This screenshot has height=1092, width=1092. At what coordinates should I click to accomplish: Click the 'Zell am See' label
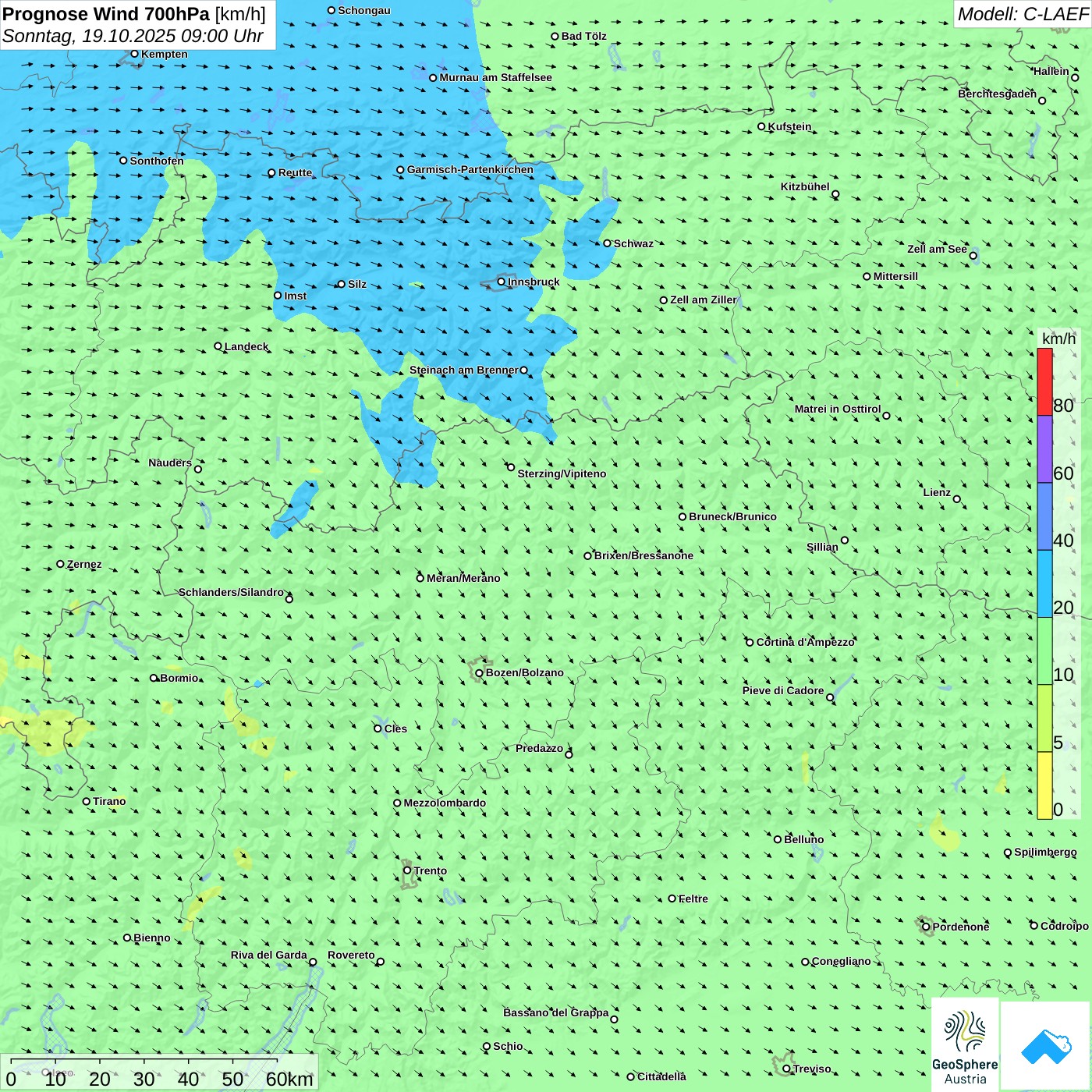[x=937, y=249]
